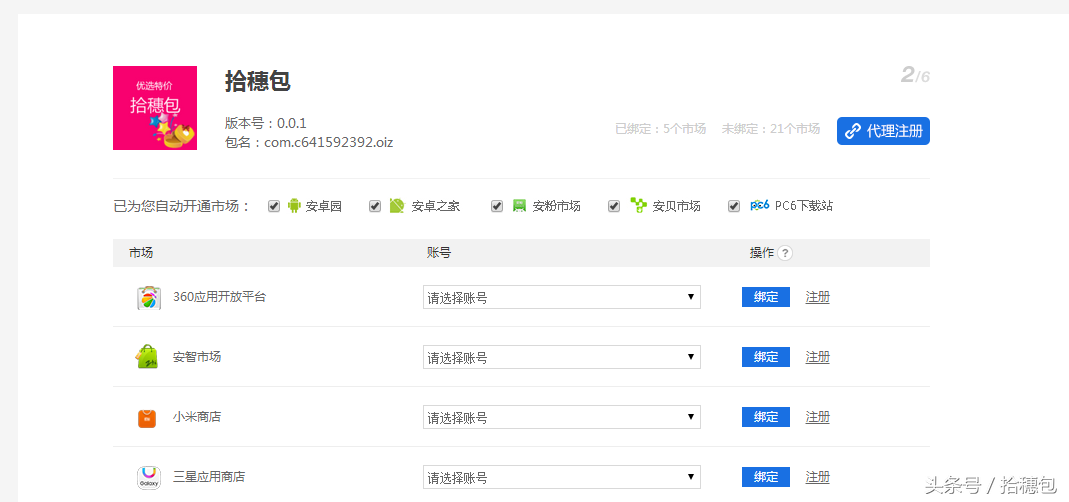Click the 版本号：0.0.1 text
The width and height of the screenshot is (1069, 502).
click(266, 123)
